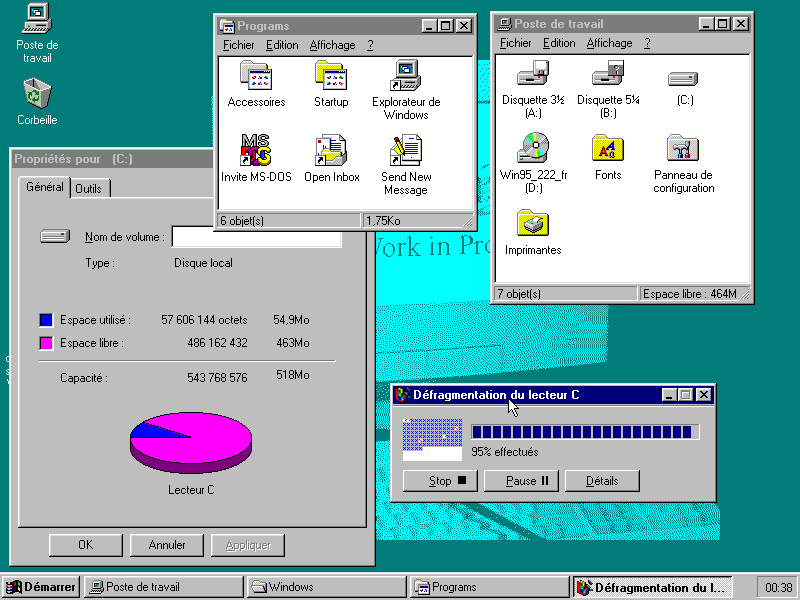Switch to the Outils tab

coord(89,189)
